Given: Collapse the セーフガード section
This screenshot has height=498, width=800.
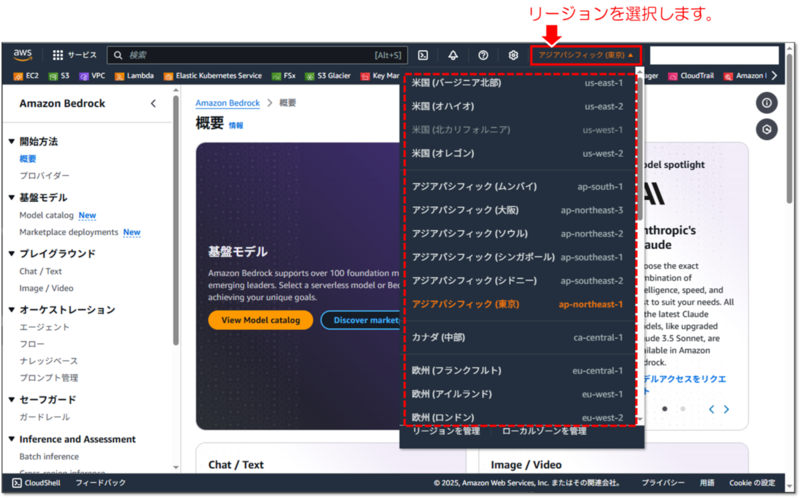Looking at the screenshot, I should tap(11, 399).
